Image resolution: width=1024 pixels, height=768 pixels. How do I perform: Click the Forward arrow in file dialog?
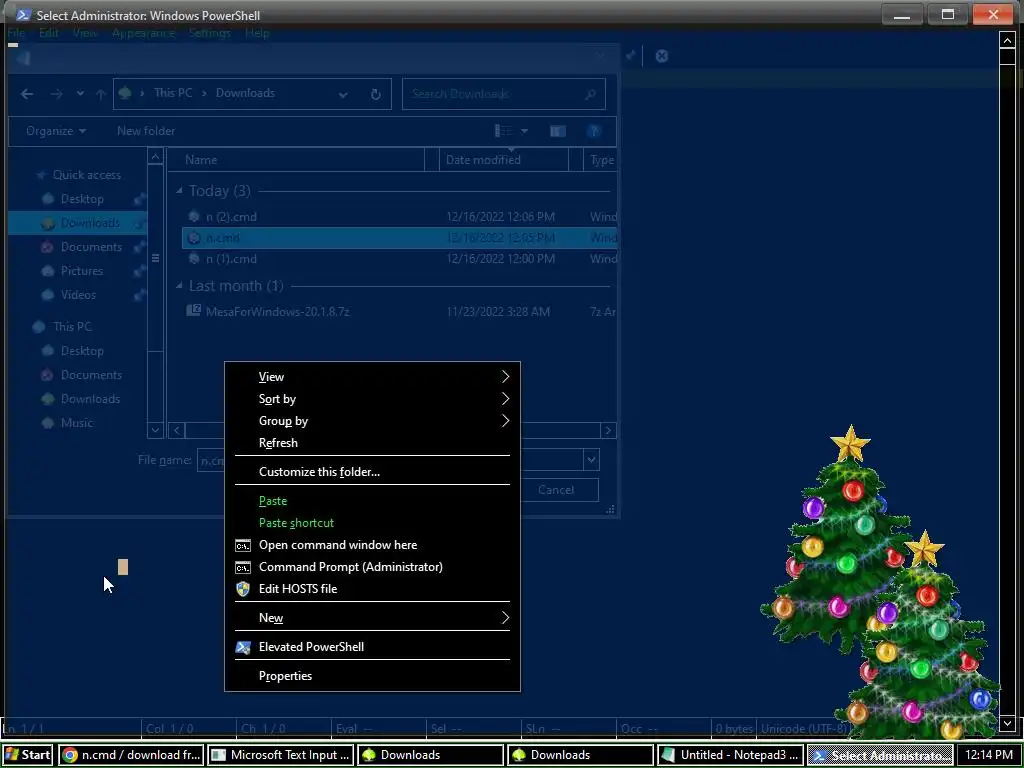pos(57,94)
